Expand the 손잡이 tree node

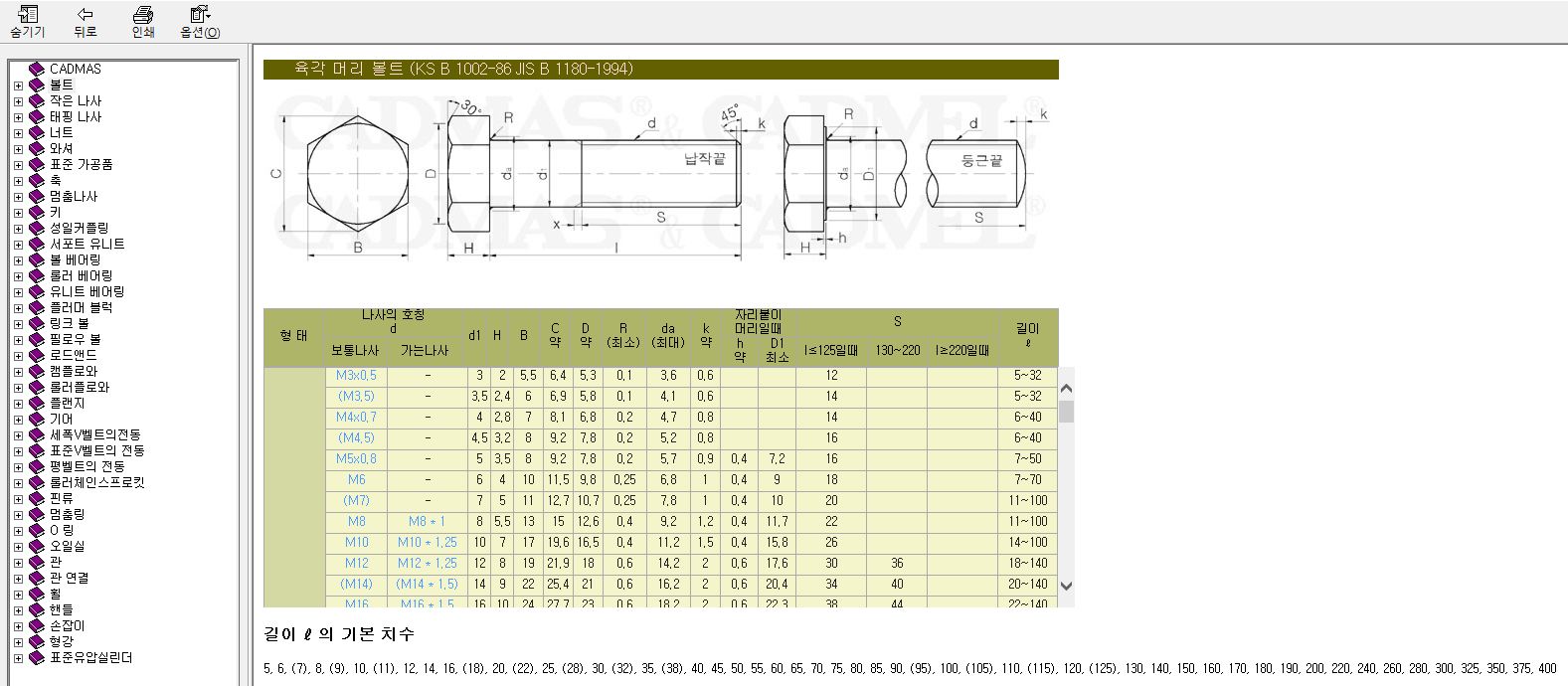coord(18,626)
